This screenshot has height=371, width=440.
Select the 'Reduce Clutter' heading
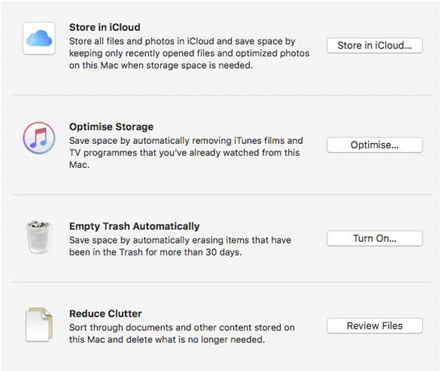tap(105, 314)
